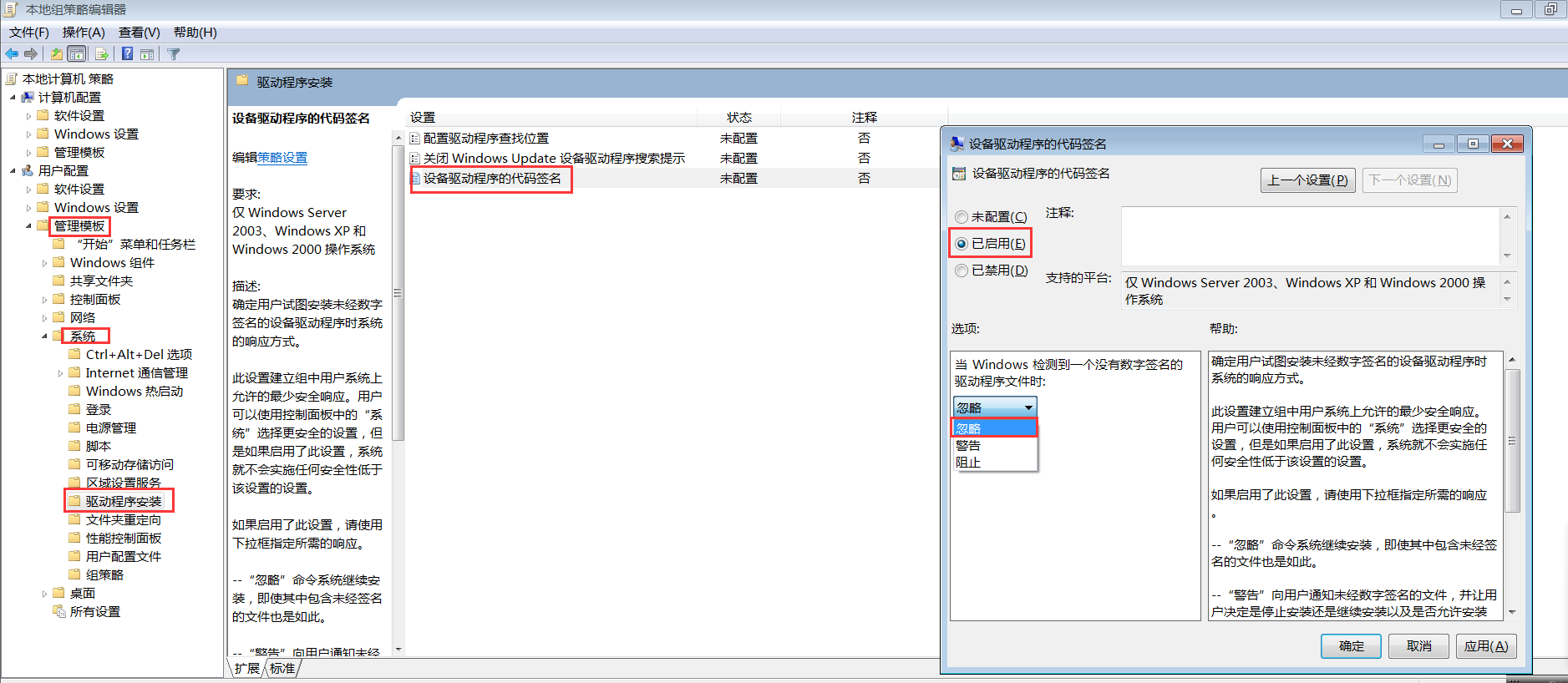Select the 已启用(E) radio button
This screenshot has width=1568, height=683.
(x=962, y=244)
